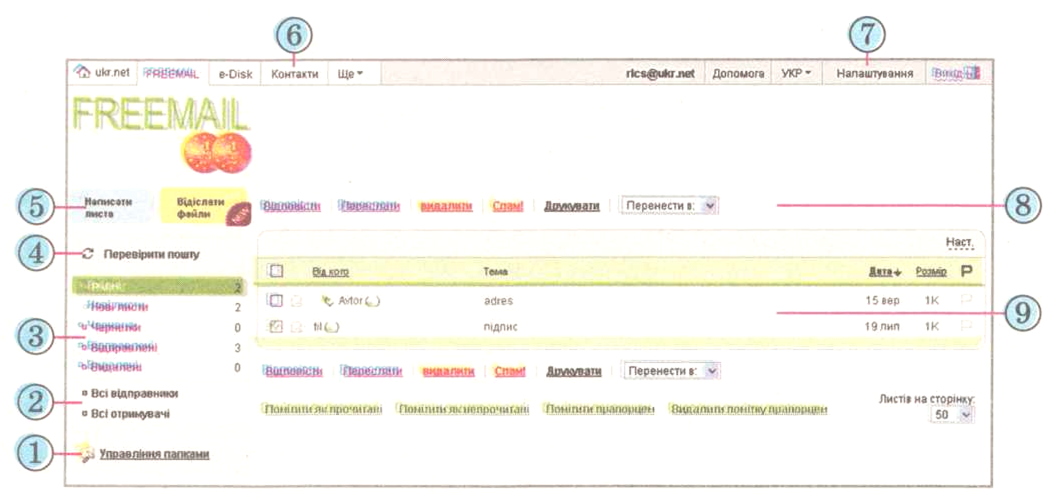This screenshot has height=502, width=1056.
Task: Click Відповісти below the message list
Action: pyautogui.click(x=292, y=371)
